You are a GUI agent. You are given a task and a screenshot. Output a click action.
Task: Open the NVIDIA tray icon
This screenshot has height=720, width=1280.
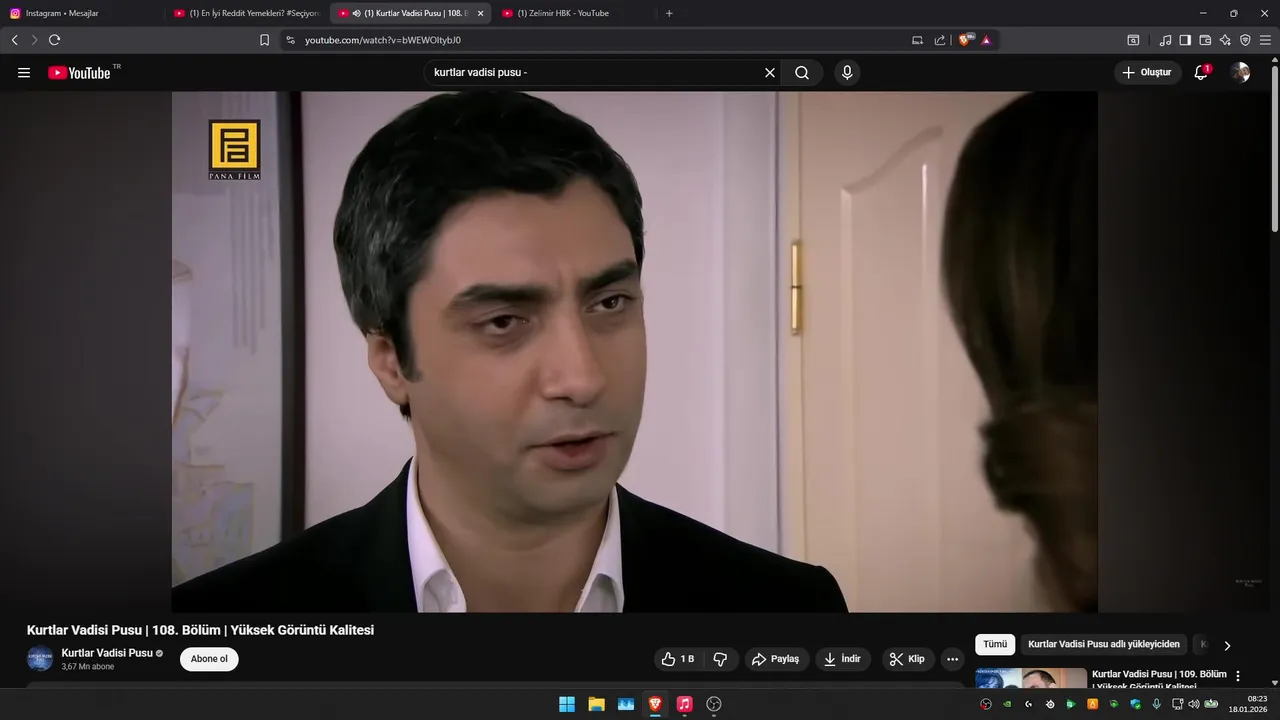coord(1007,704)
